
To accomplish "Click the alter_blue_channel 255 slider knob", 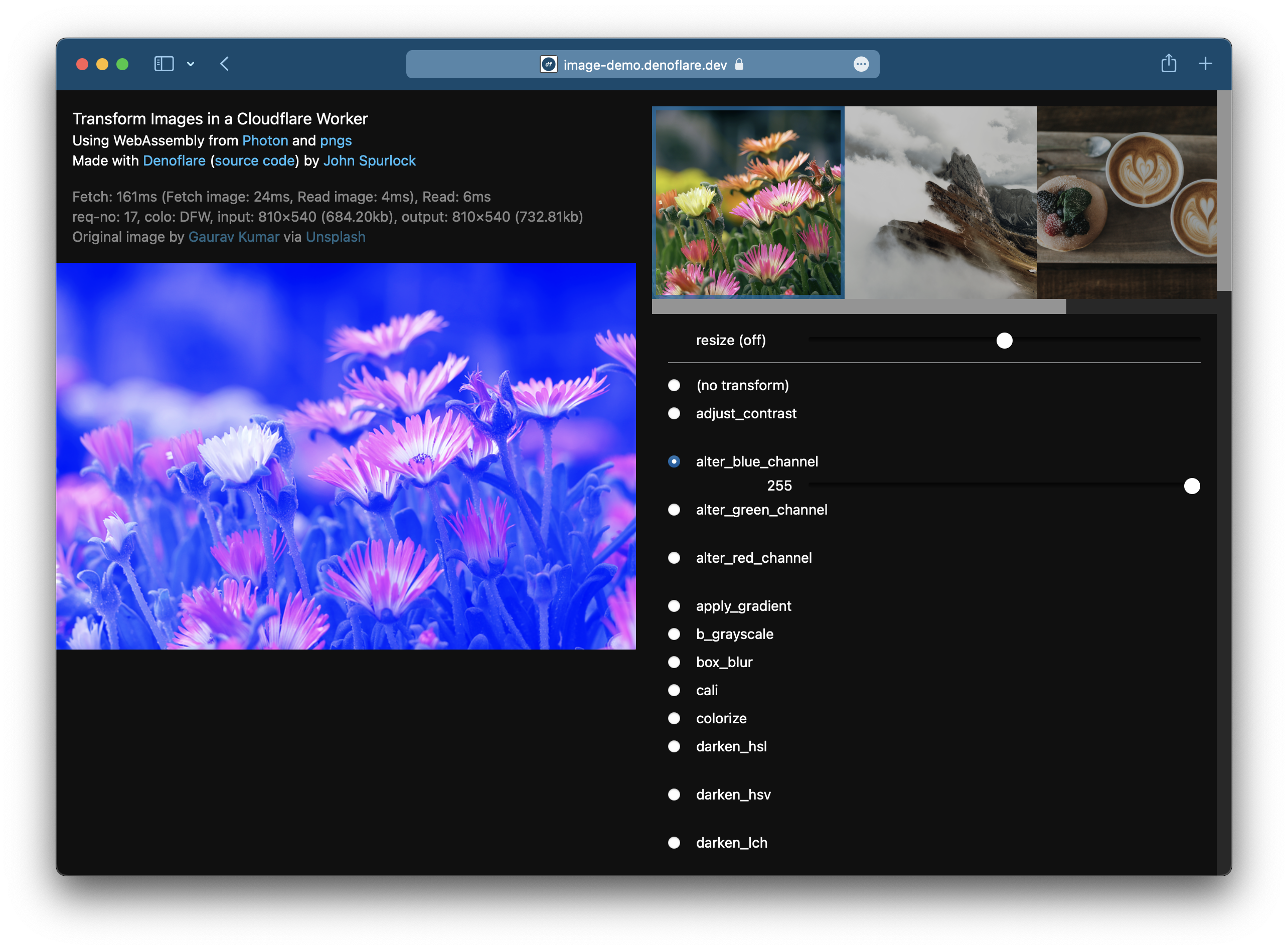I will [x=1191, y=487].
